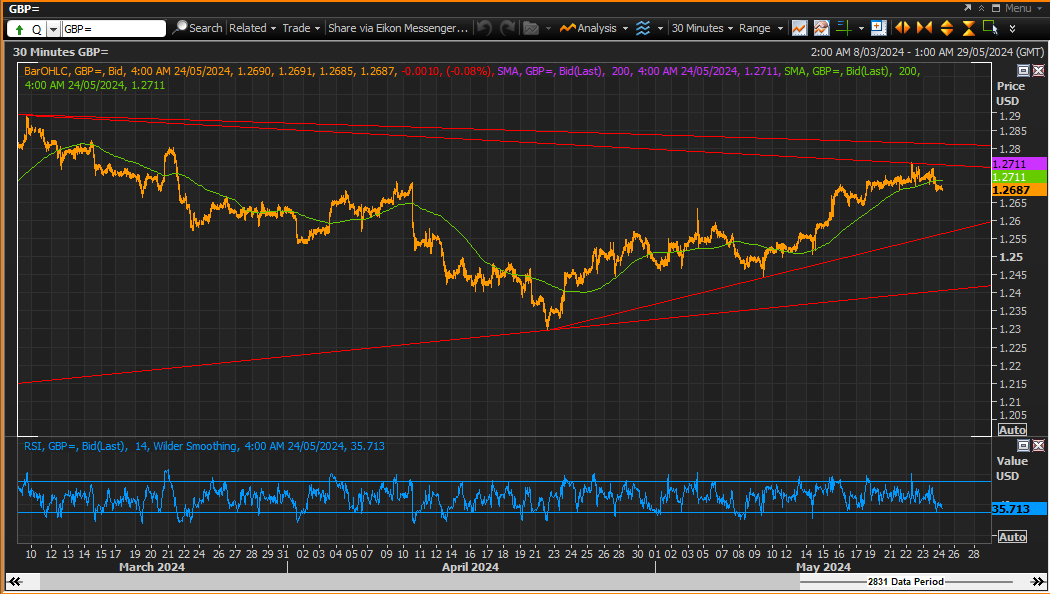
Task: Click the 30 Minutes GBP= chart title
Action: 60,52
